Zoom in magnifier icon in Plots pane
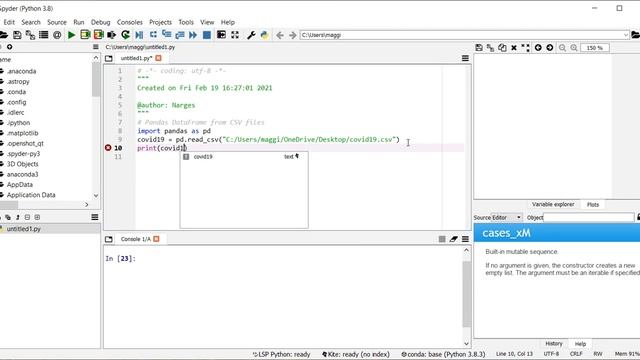The height and width of the screenshot is (360, 640). point(574,48)
